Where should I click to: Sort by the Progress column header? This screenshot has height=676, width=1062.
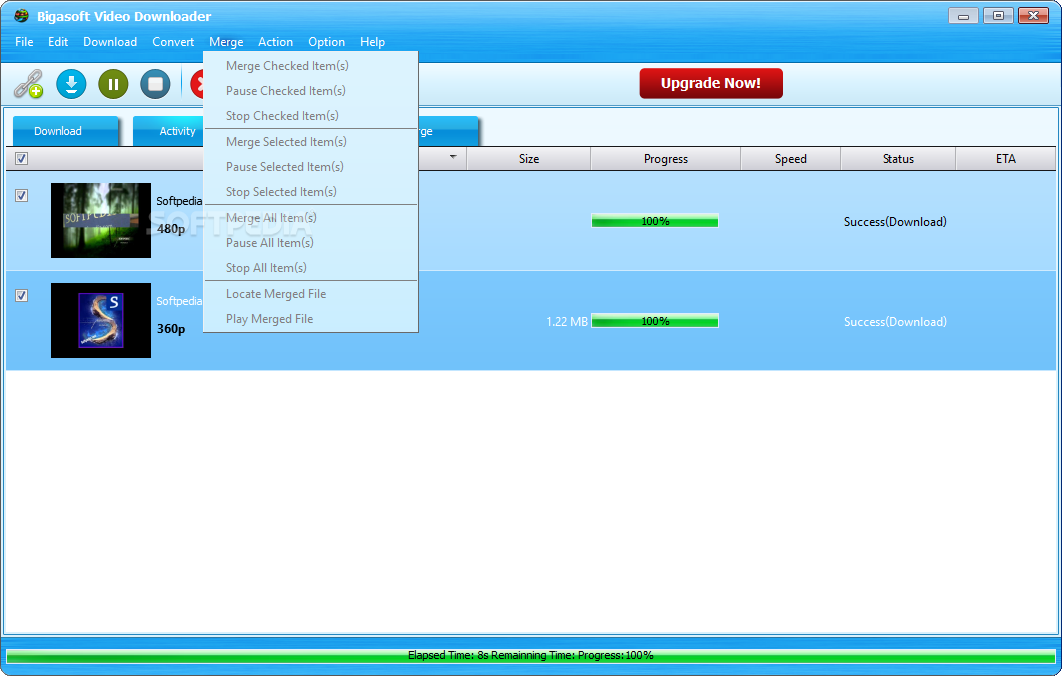pyautogui.click(x=666, y=159)
